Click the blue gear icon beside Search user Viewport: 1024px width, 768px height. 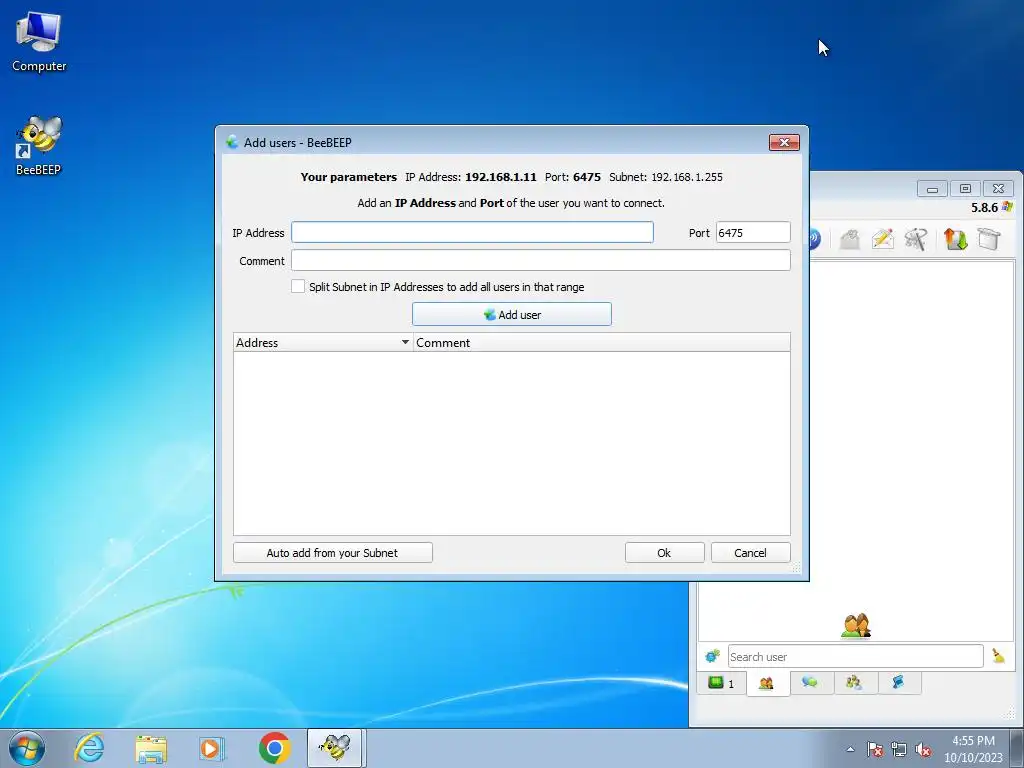click(x=712, y=656)
